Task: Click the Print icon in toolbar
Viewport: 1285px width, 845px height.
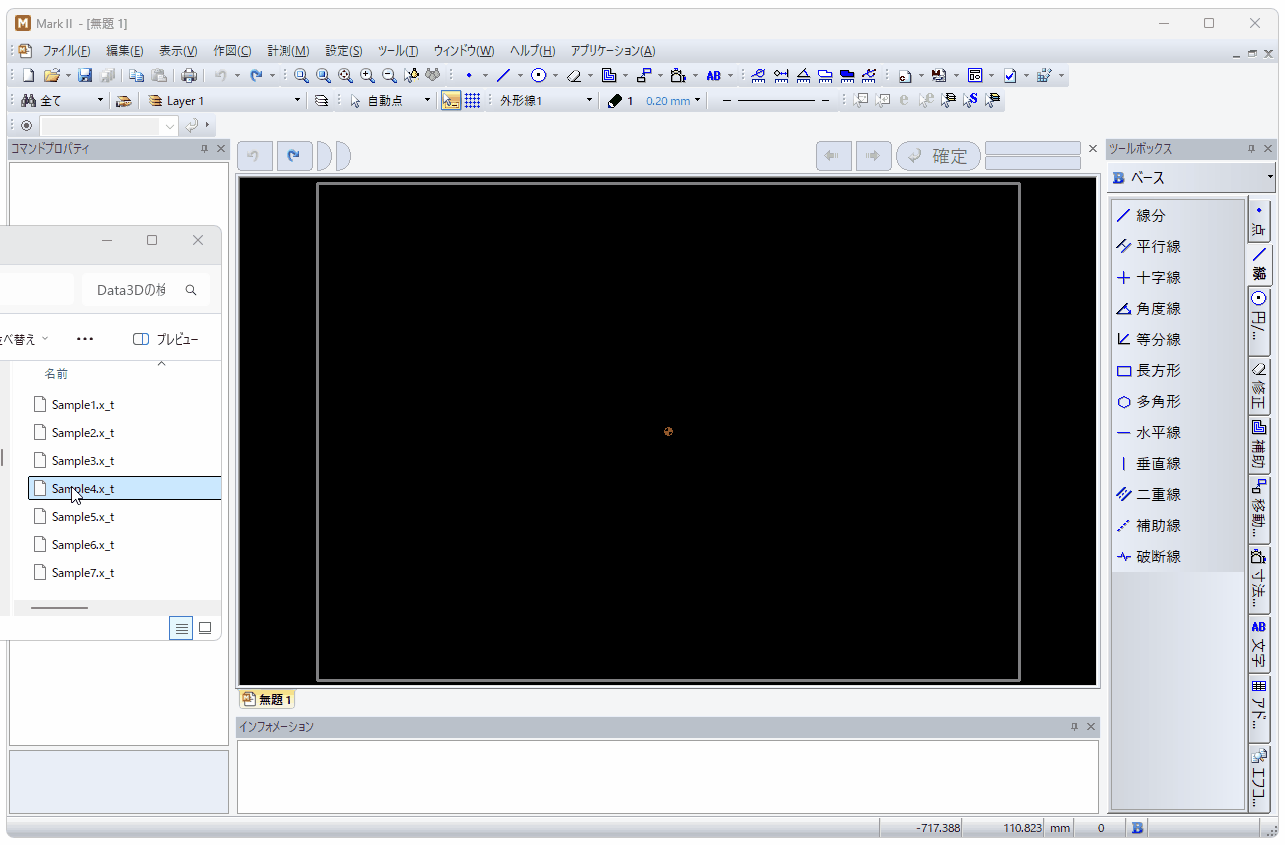Action: point(189,75)
